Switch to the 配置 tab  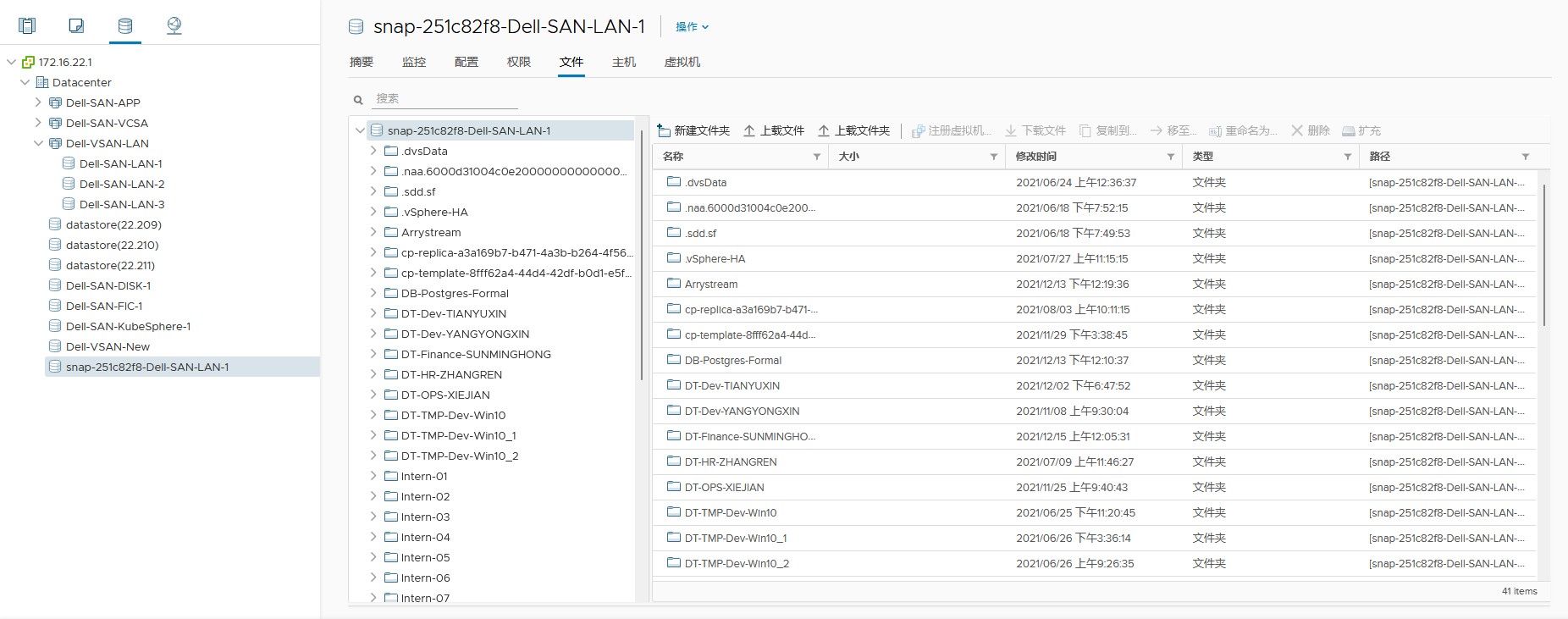click(467, 62)
